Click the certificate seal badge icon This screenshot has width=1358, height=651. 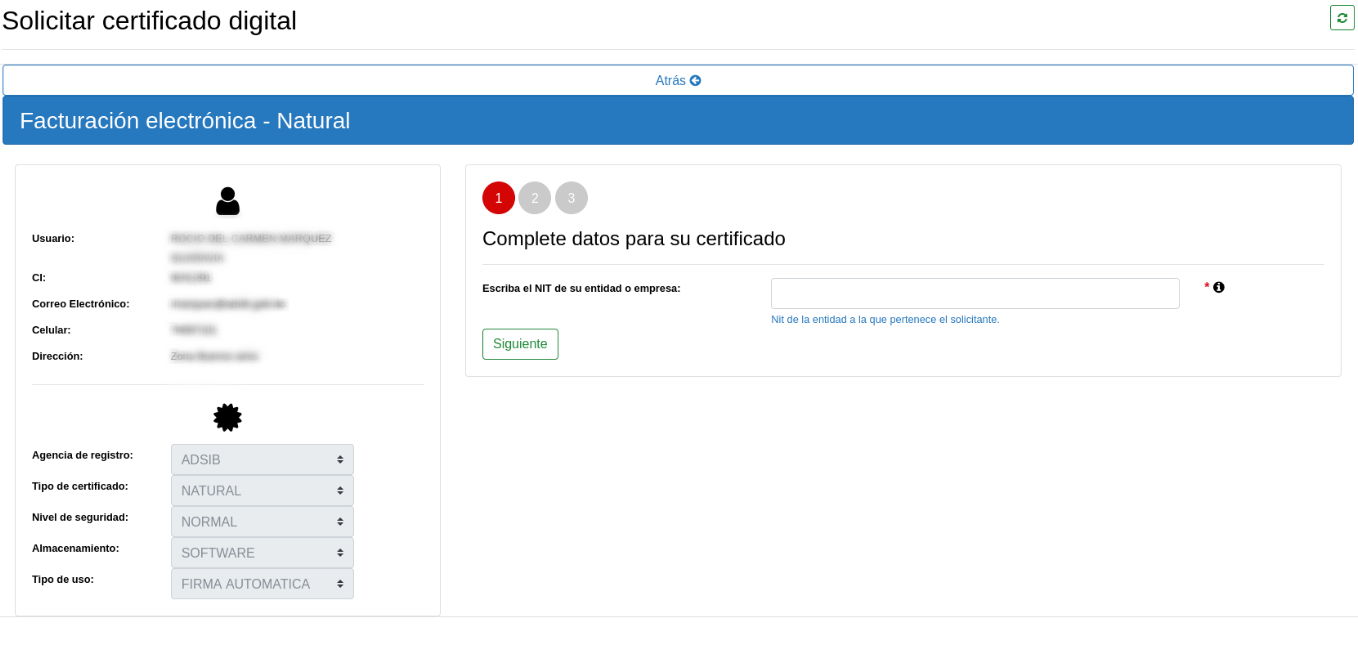[228, 418]
